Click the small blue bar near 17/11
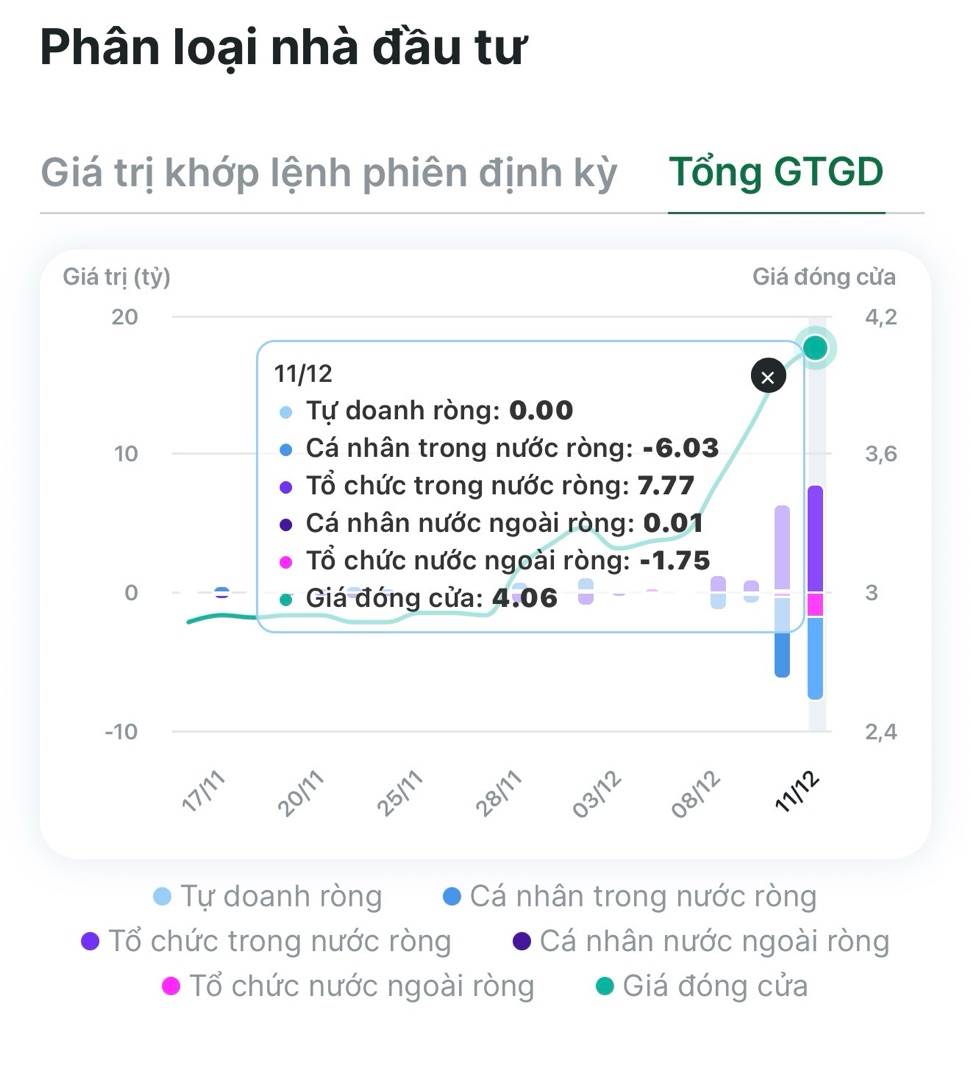 click(x=222, y=593)
